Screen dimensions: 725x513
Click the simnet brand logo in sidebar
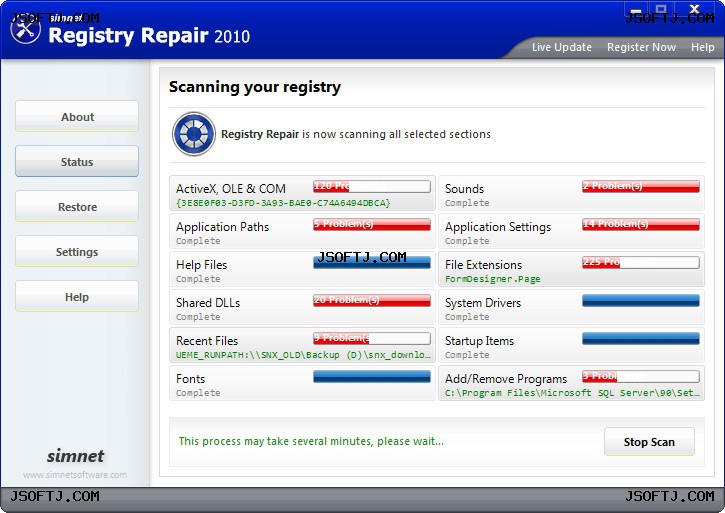[75, 456]
